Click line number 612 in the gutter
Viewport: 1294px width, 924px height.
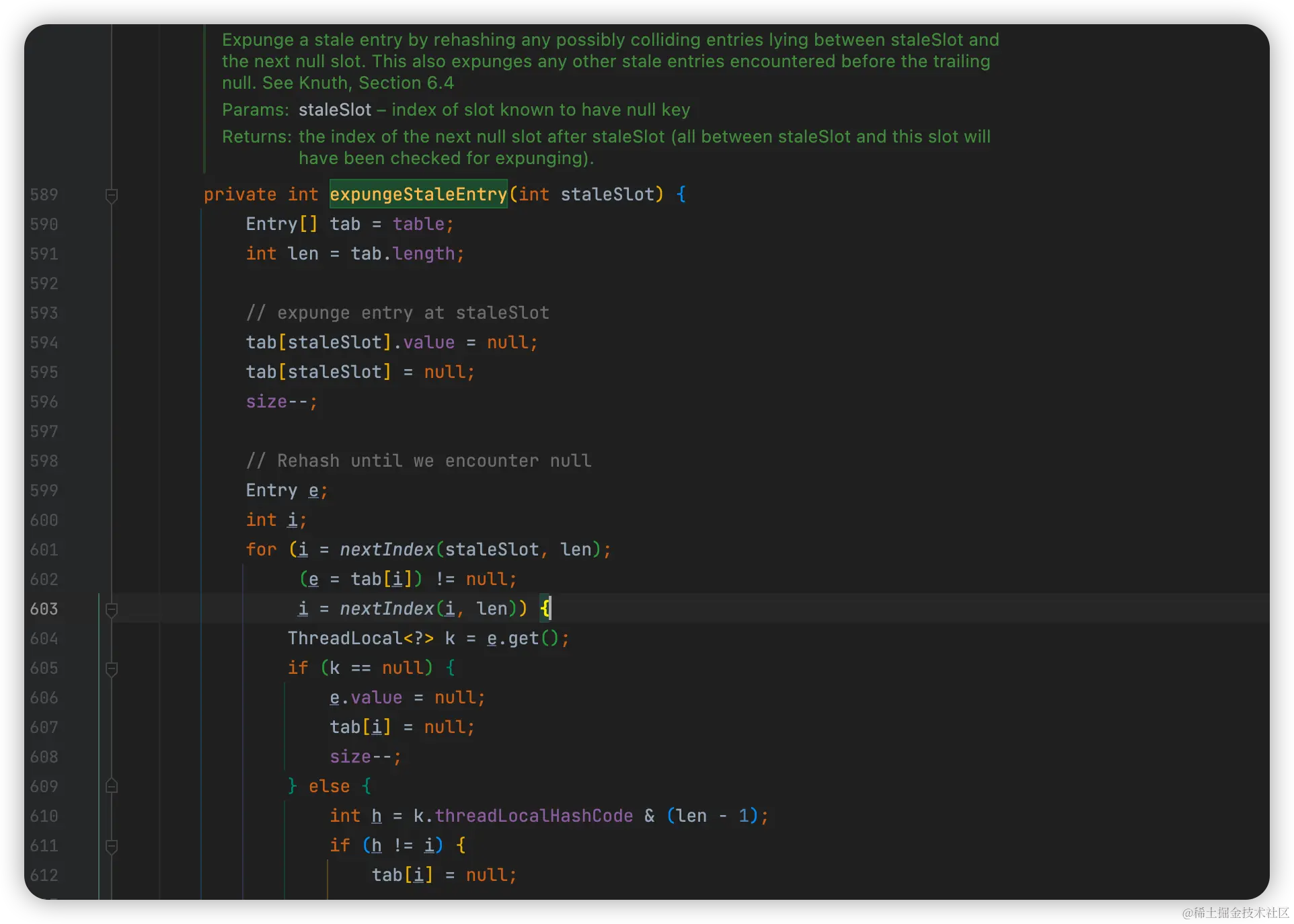(44, 875)
